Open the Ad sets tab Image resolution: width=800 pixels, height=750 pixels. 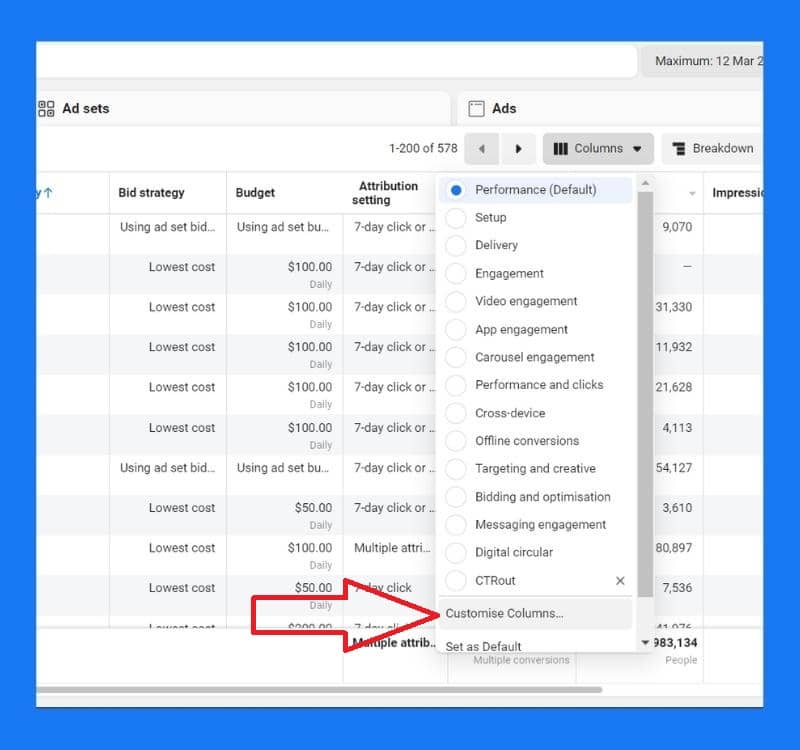click(243, 108)
